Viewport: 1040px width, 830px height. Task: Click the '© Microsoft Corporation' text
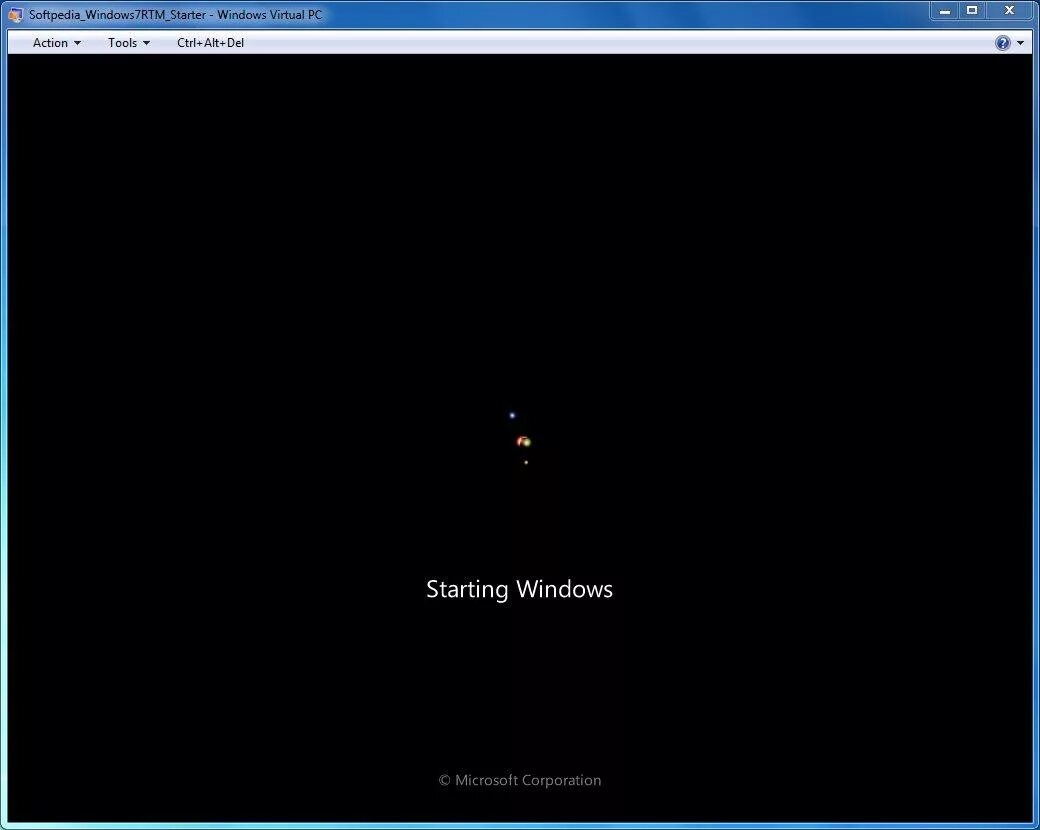pos(520,780)
